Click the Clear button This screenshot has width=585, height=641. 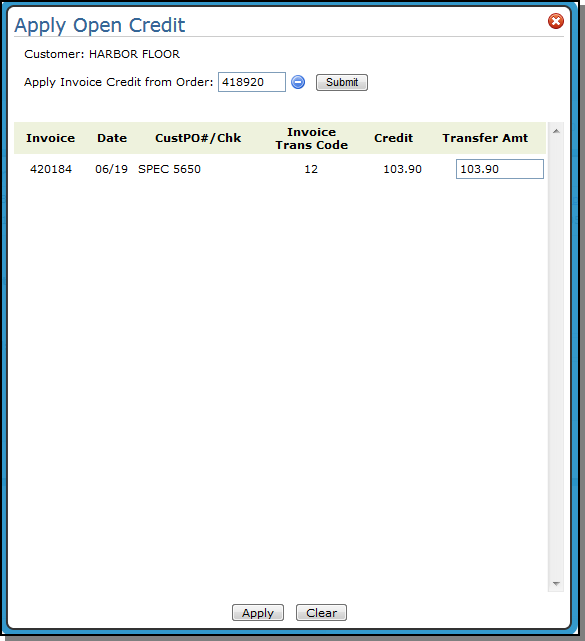321,613
